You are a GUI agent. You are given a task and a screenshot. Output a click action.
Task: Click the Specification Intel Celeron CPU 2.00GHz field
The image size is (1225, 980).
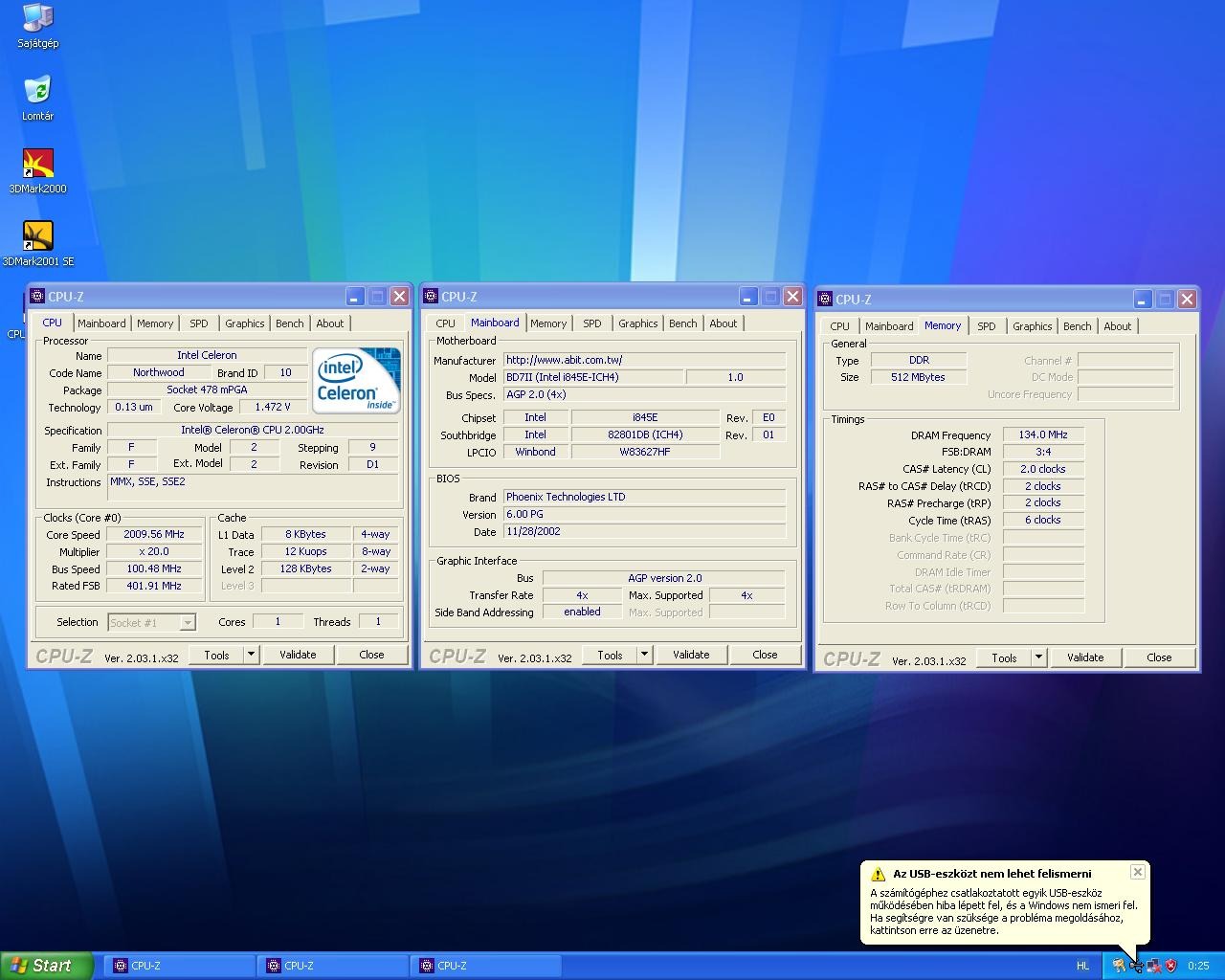(253, 430)
